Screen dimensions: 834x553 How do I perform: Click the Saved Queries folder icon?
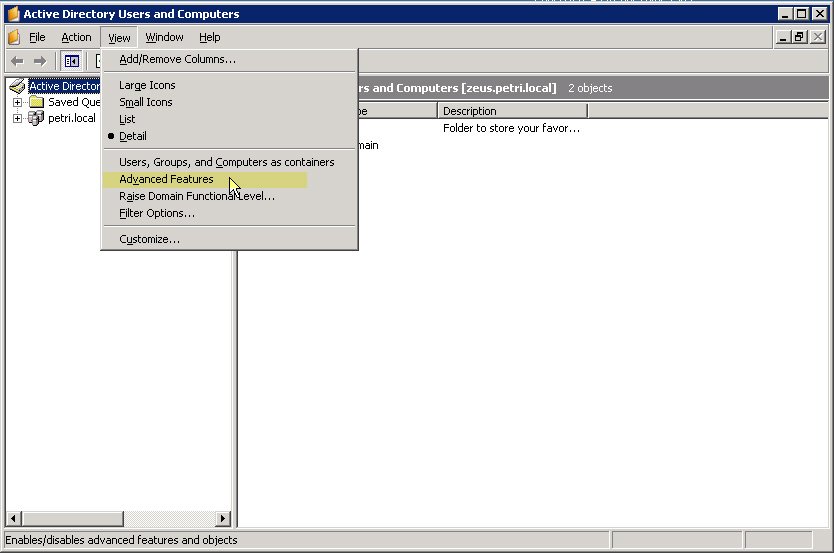point(36,102)
